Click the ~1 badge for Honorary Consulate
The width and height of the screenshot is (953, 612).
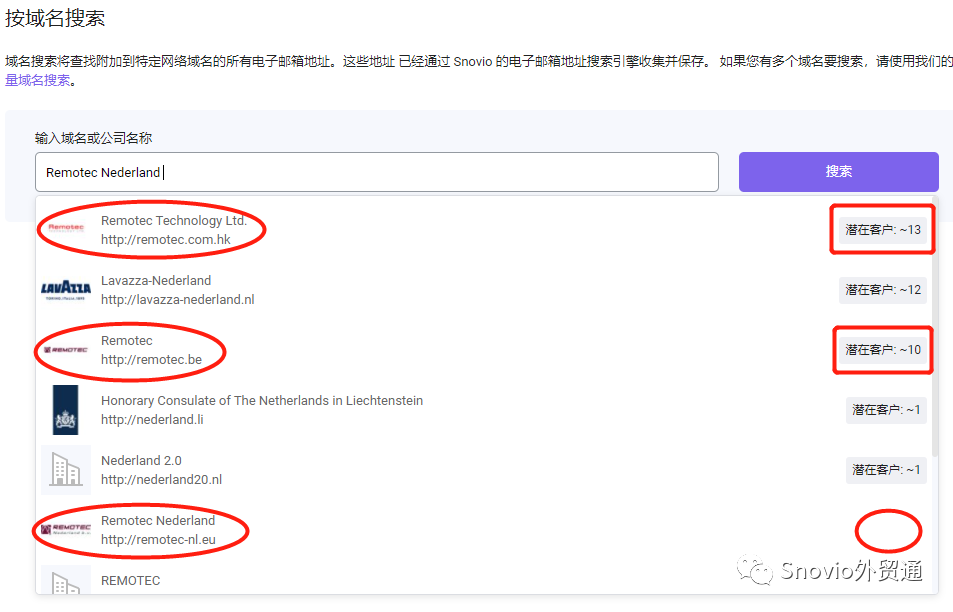[x=886, y=410]
